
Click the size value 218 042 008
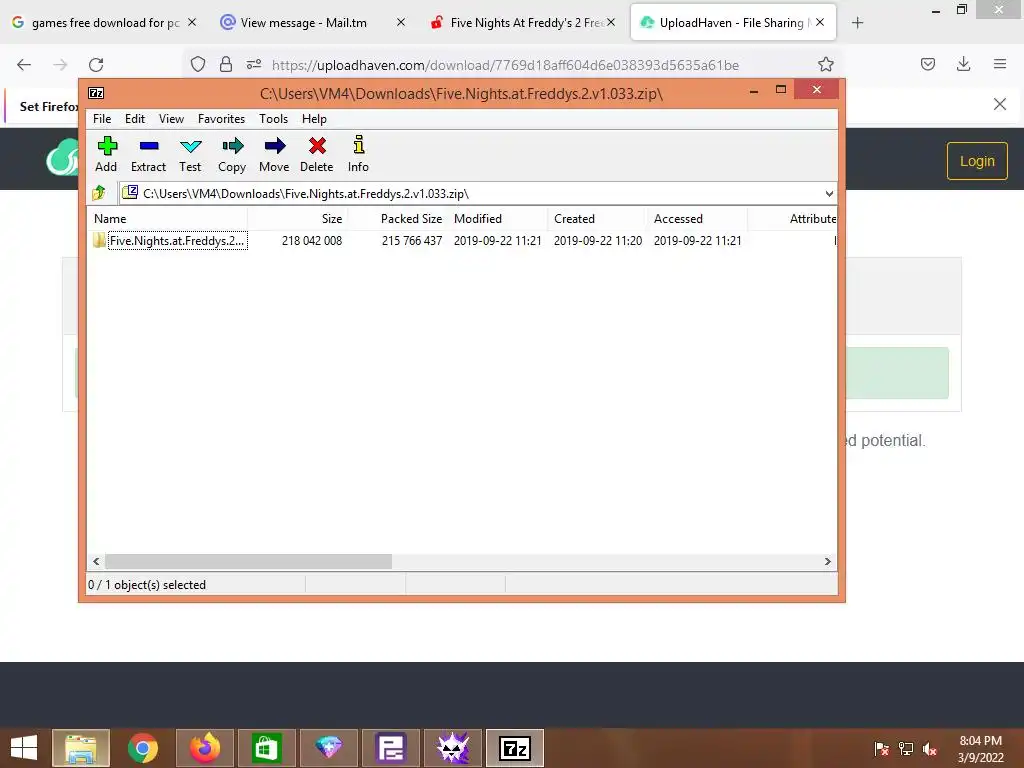(x=312, y=240)
